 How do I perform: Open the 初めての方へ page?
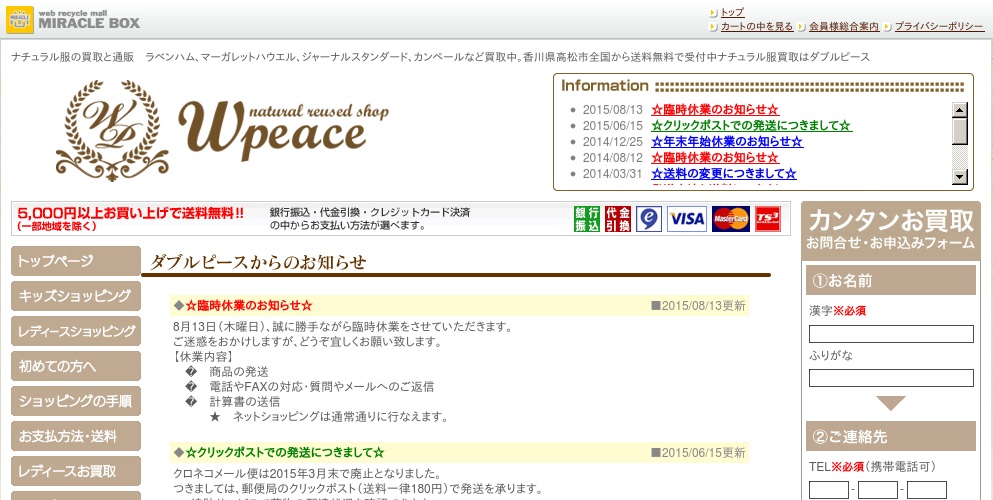[76, 366]
